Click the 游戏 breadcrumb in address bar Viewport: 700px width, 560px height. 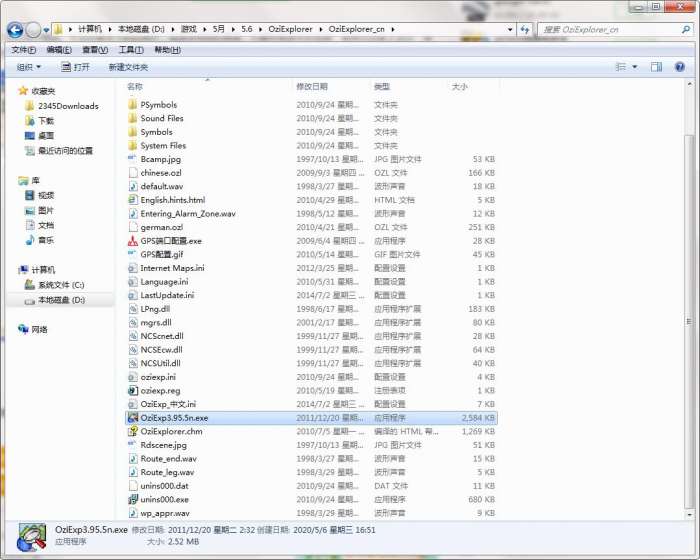[x=188, y=29]
